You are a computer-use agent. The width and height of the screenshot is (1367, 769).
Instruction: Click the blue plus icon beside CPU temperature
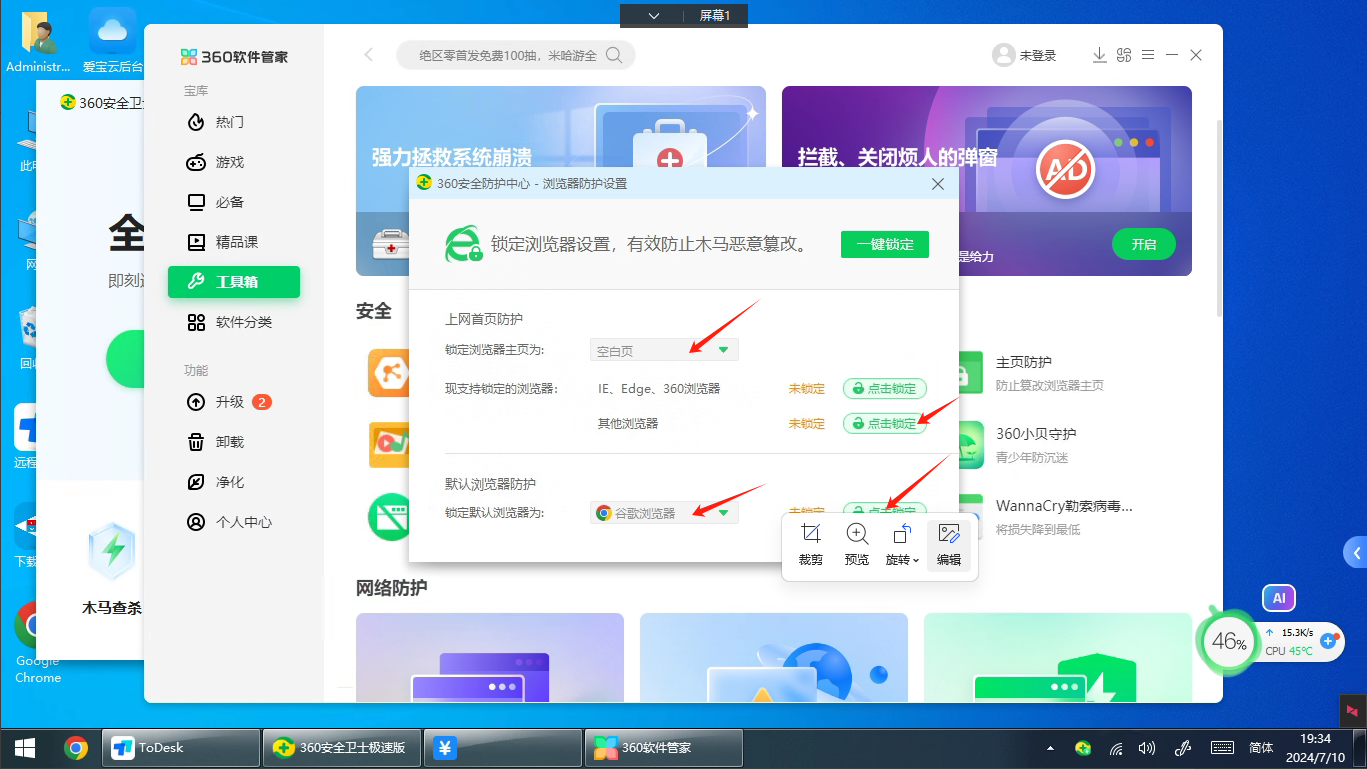tap(1329, 641)
